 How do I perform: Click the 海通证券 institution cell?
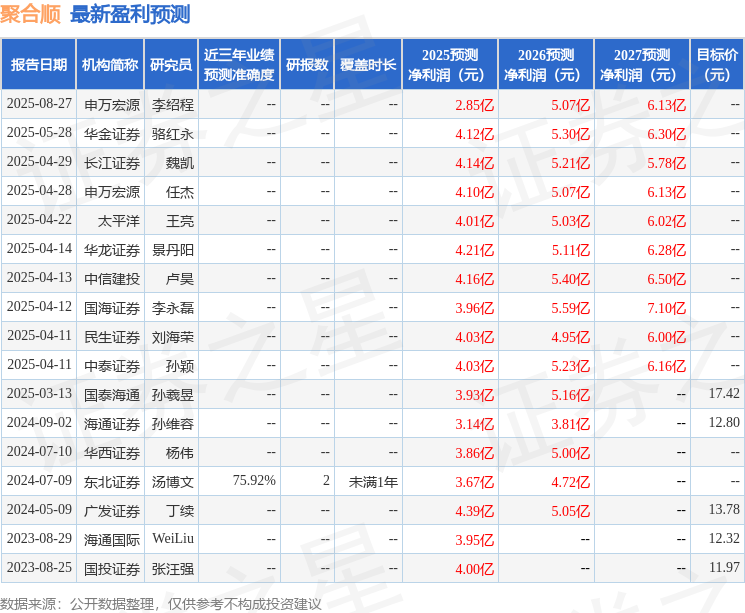[112, 424]
